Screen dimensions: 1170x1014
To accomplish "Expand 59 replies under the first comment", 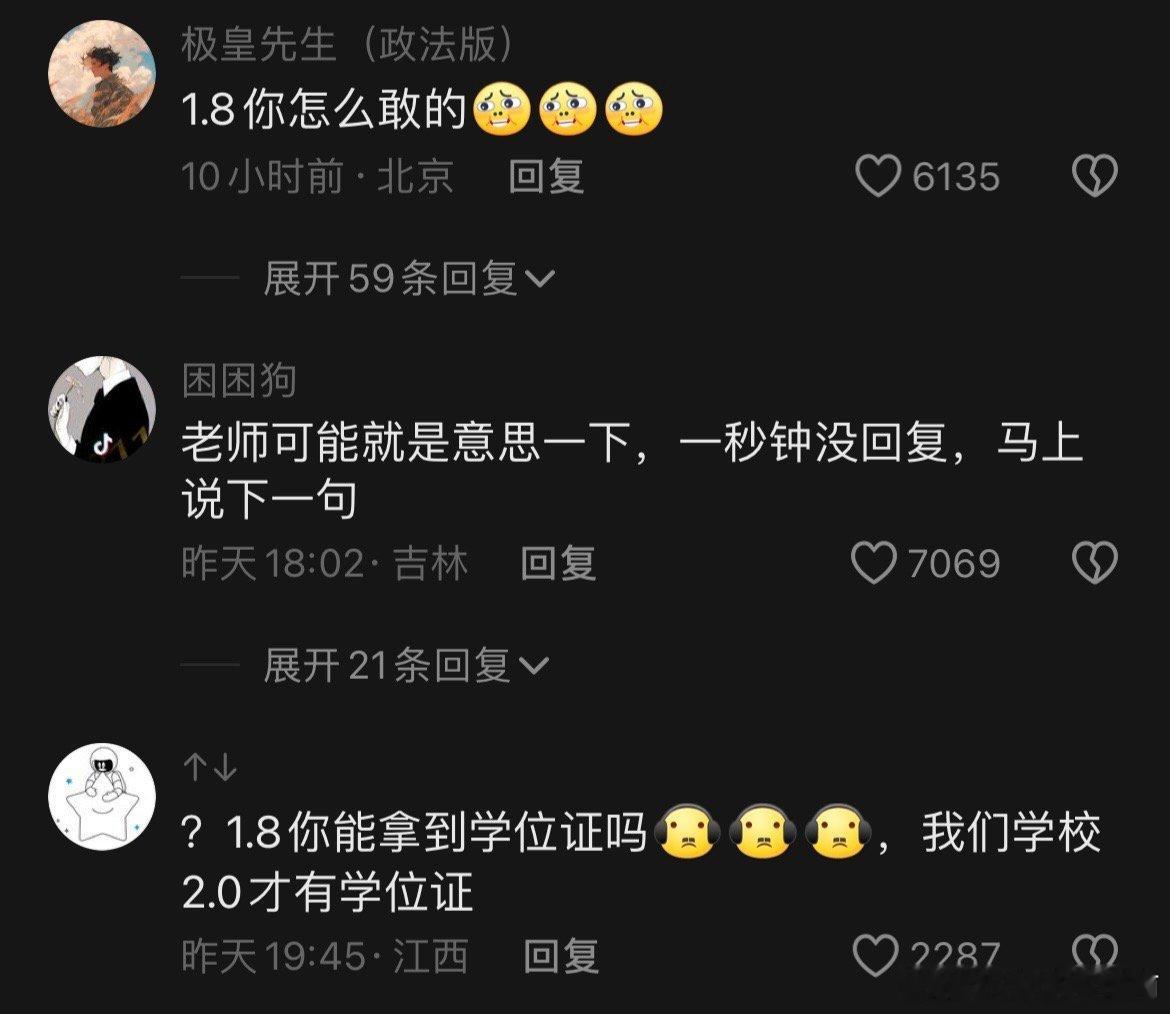I will (409, 278).
